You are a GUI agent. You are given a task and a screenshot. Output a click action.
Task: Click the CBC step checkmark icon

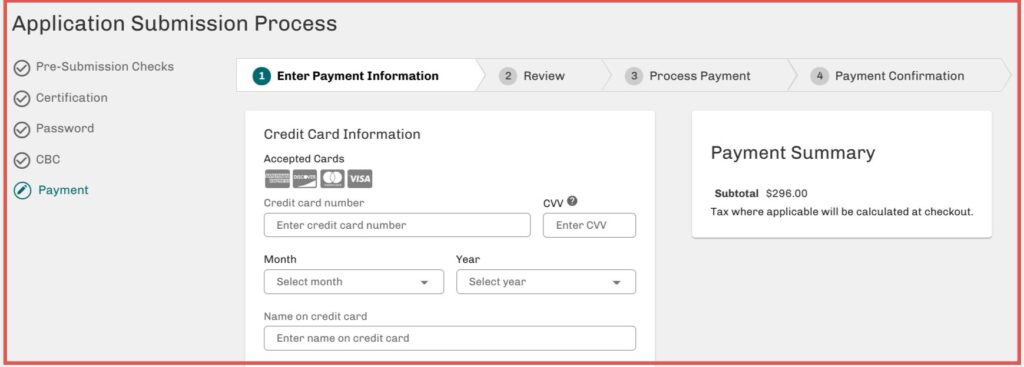pos(22,160)
